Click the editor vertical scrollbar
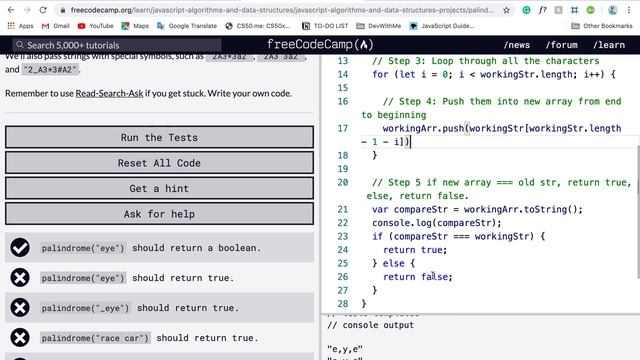 638,212
